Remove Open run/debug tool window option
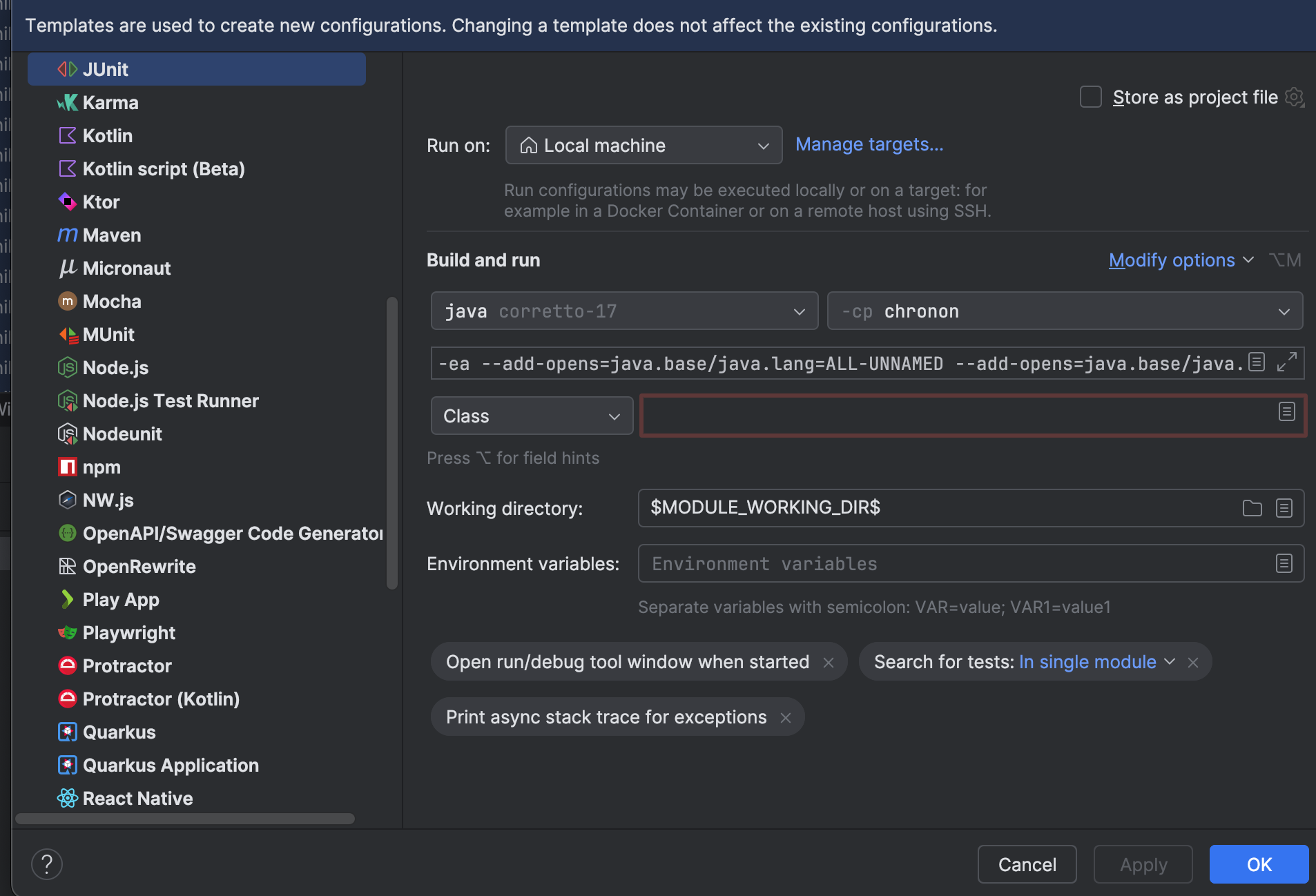 [x=829, y=663]
